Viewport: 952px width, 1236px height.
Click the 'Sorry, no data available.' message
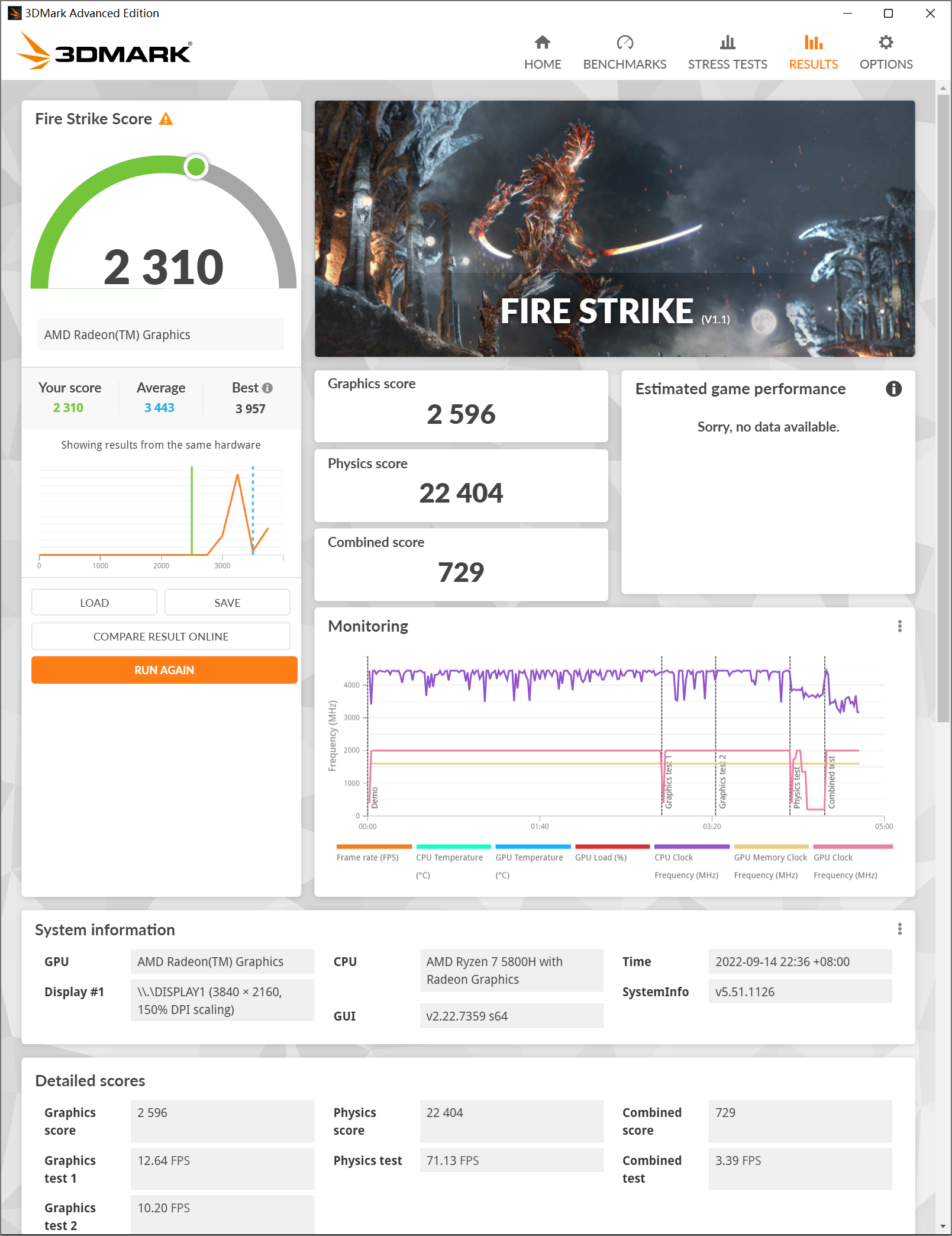point(768,427)
